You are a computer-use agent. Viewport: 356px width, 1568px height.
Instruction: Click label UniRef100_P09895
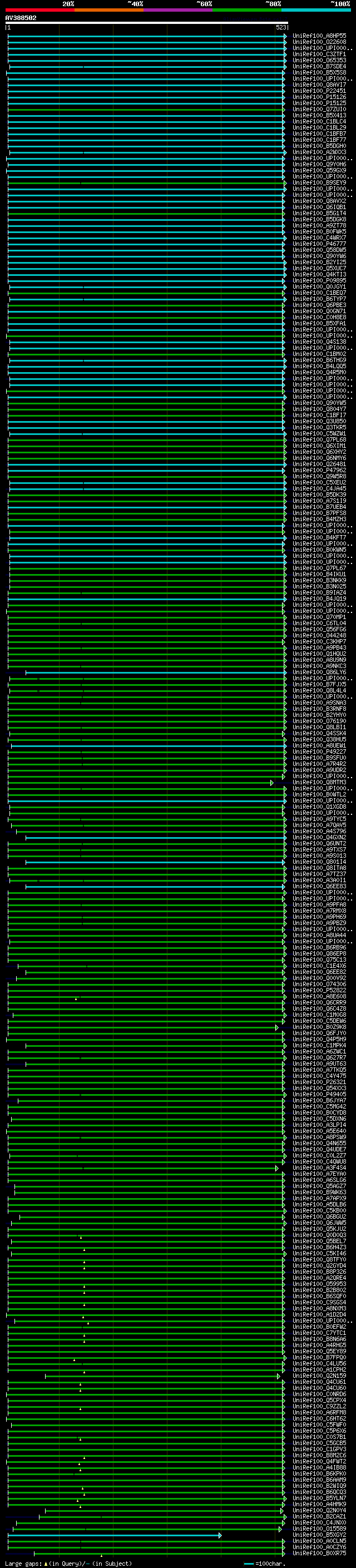click(x=319, y=280)
